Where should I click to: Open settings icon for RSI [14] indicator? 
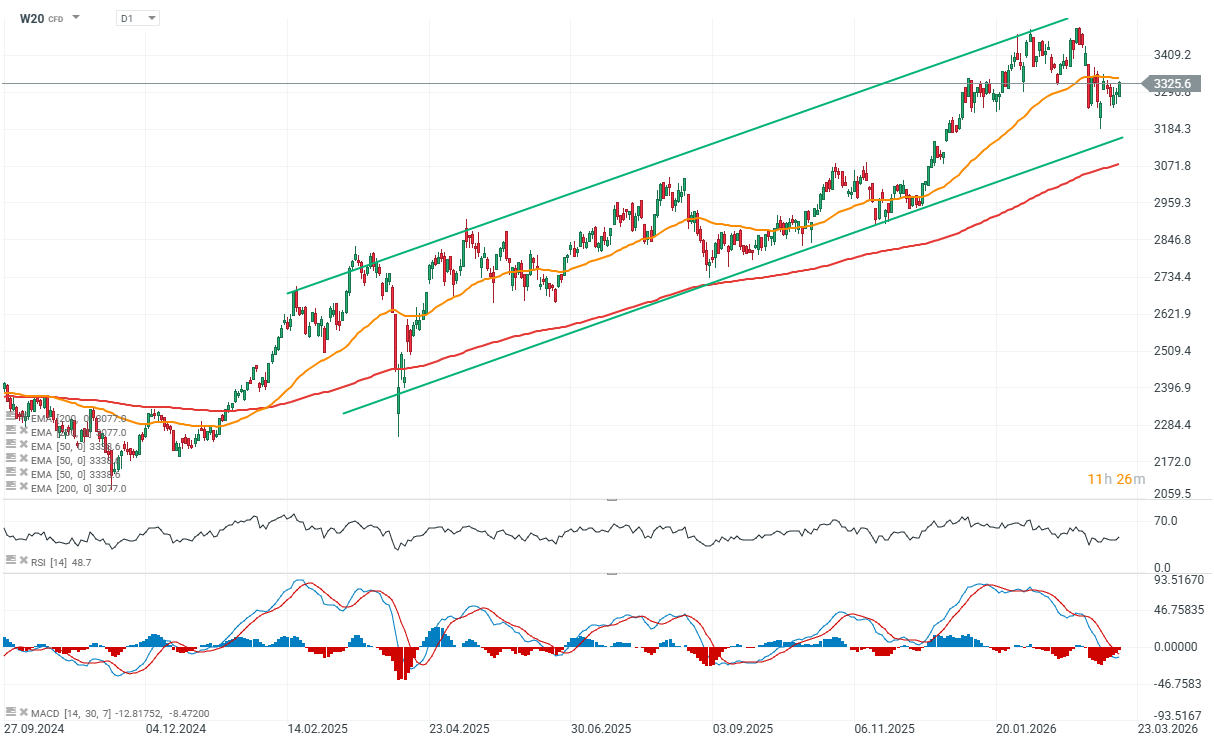tap(9, 563)
